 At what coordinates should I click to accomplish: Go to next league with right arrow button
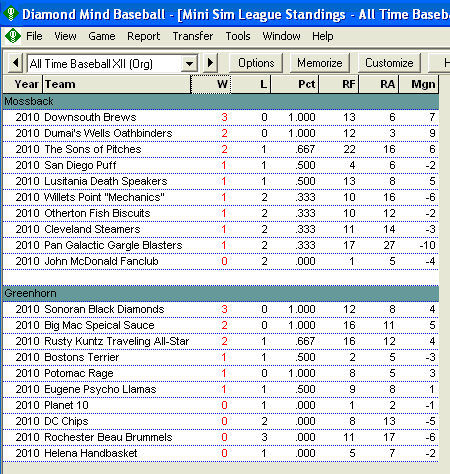[x=210, y=63]
